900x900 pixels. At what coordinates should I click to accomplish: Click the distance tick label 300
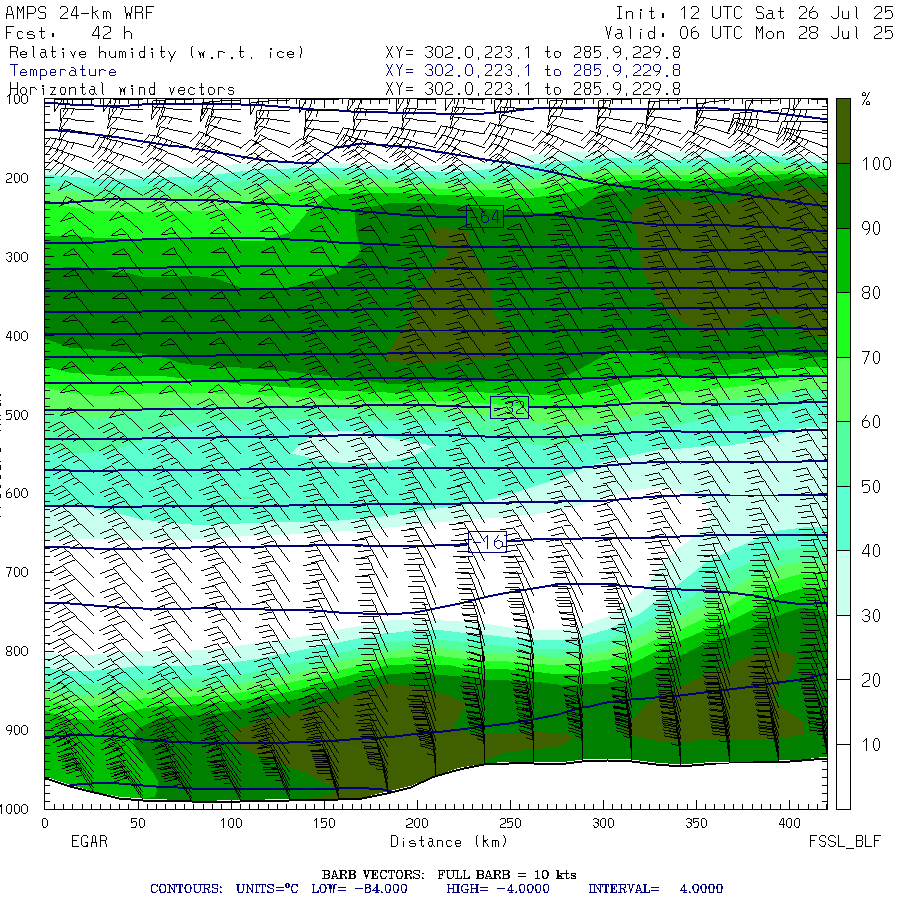coord(603,823)
